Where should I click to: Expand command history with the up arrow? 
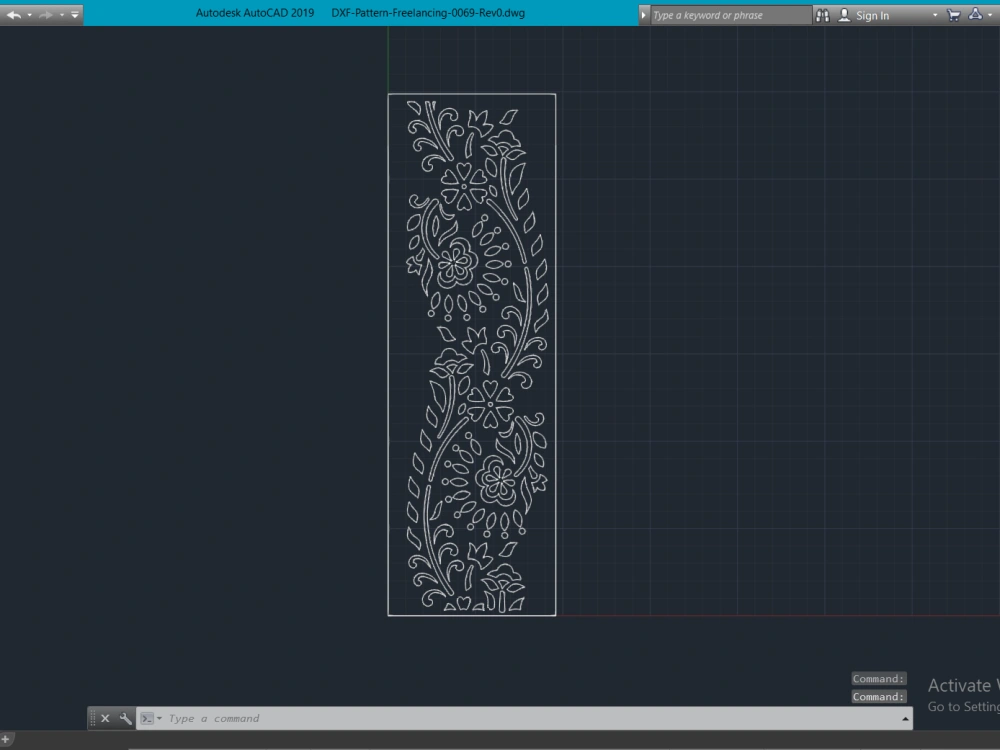(x=905, y=718)
